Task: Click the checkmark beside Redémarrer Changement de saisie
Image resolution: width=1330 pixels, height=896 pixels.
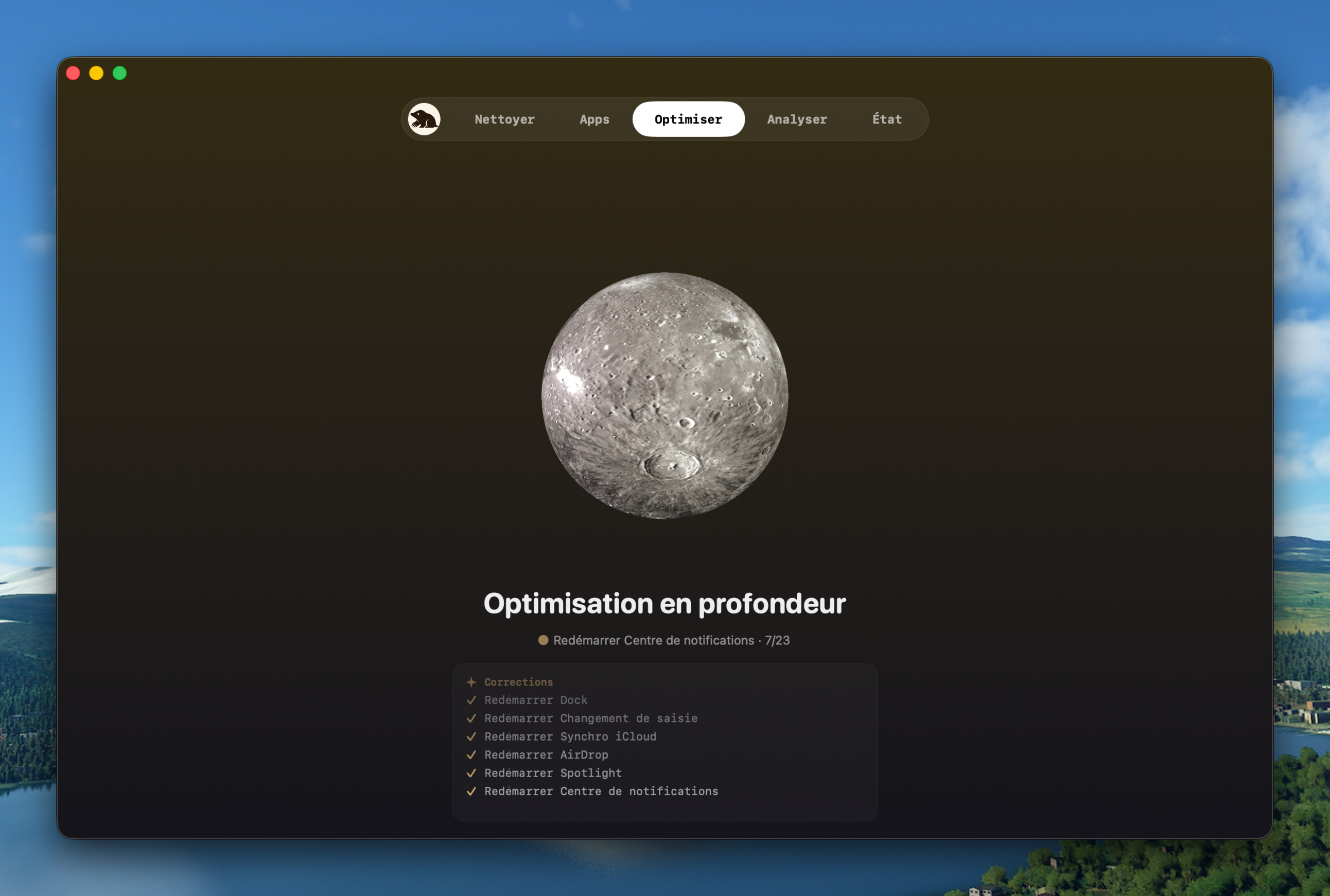Action: [x=471, y=718]
